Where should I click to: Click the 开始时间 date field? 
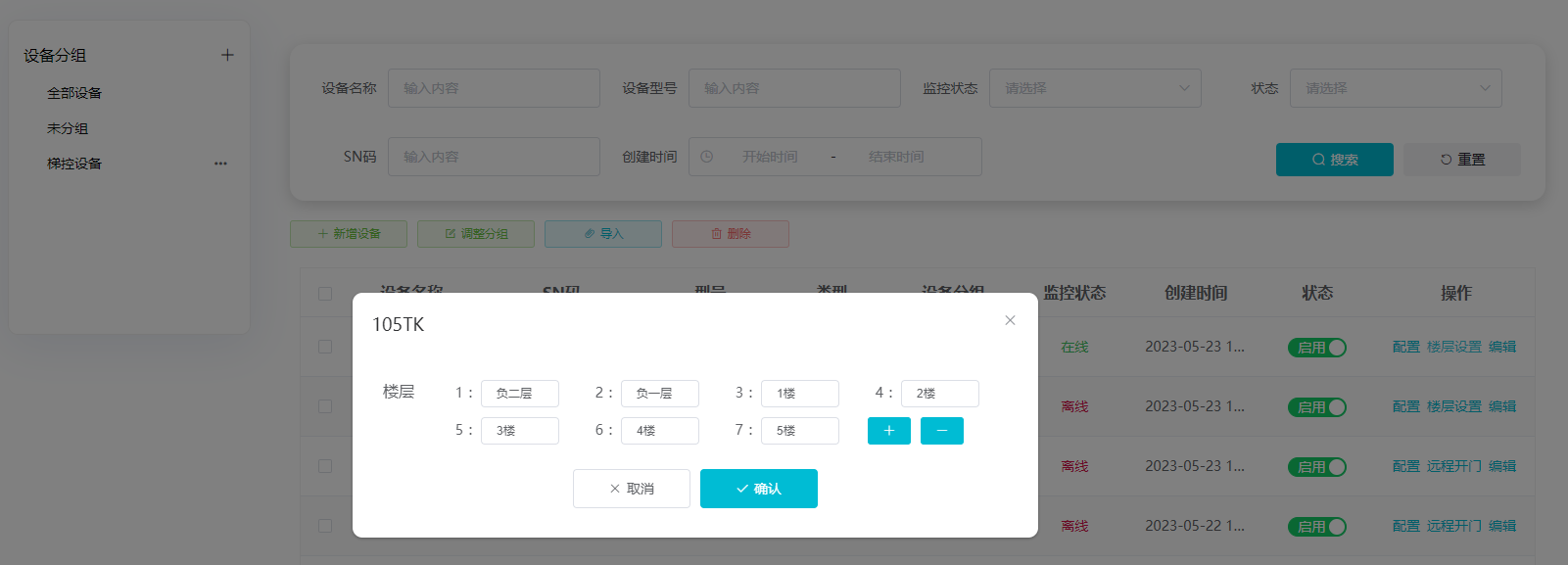[x=770, y=157]
